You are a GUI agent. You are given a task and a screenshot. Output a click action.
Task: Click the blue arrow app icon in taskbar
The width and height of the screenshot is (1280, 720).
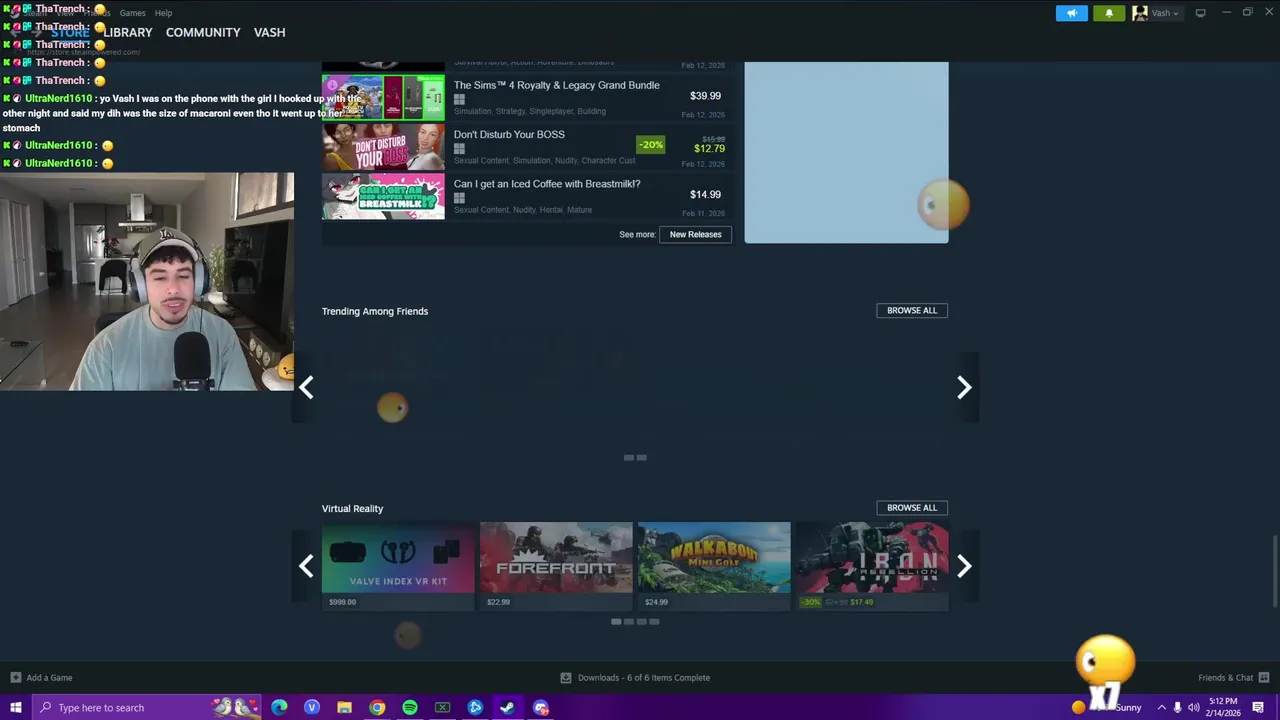click(x=475, y=707)
